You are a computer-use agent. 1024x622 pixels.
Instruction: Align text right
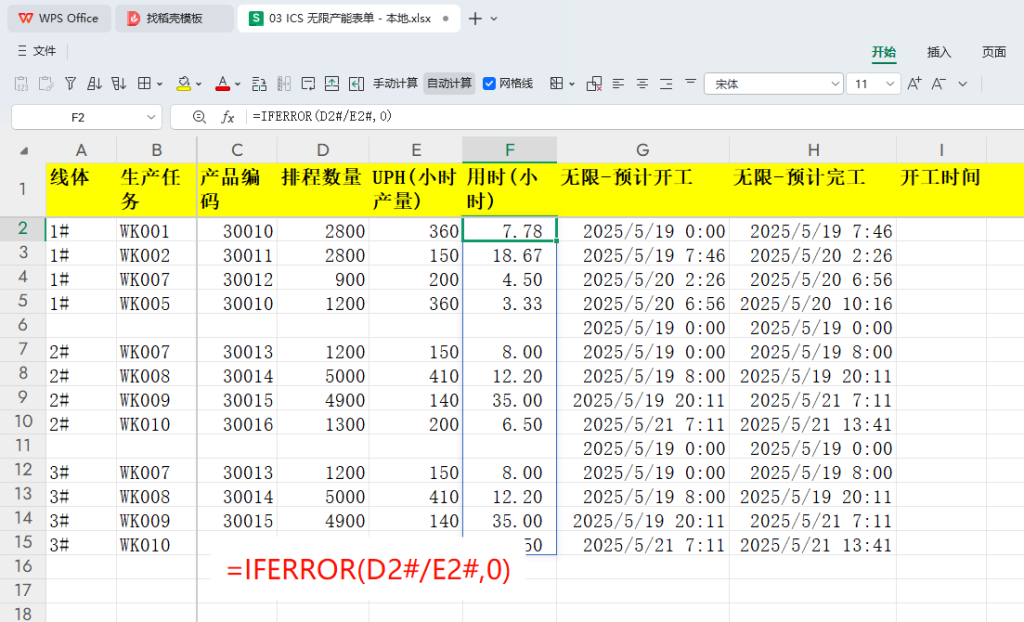point(666,84)
